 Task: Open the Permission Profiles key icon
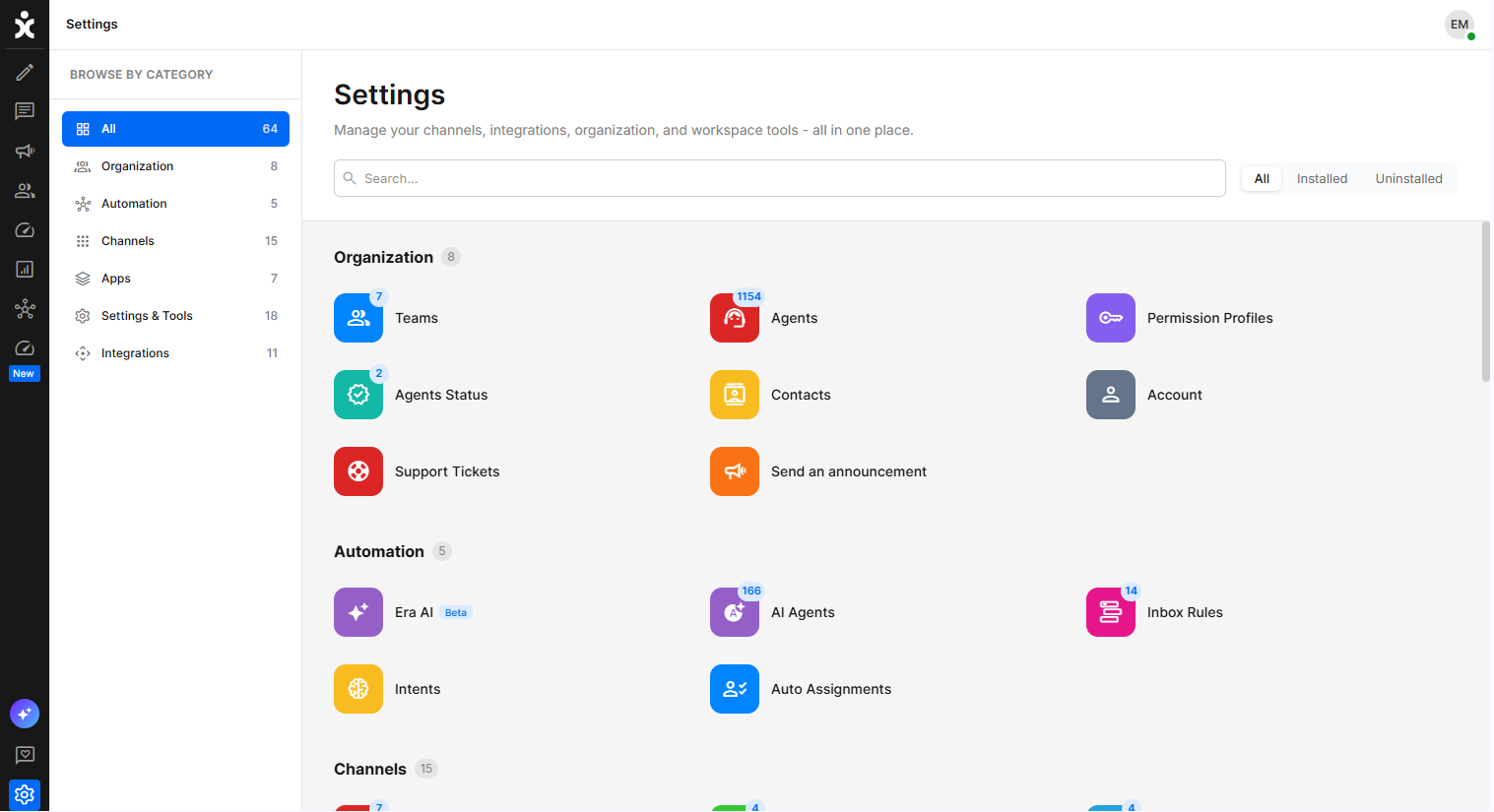(1111, 318)
